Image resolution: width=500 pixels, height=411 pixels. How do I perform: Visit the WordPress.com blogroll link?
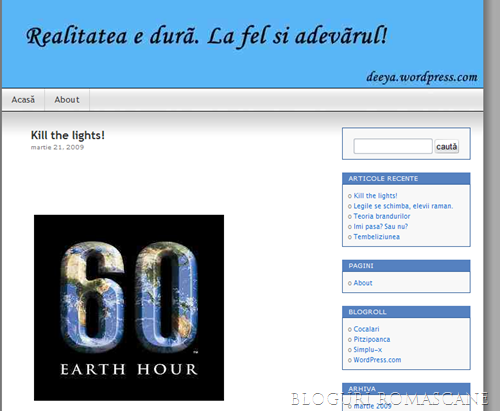pyautogui.click(x=377, y=360)
